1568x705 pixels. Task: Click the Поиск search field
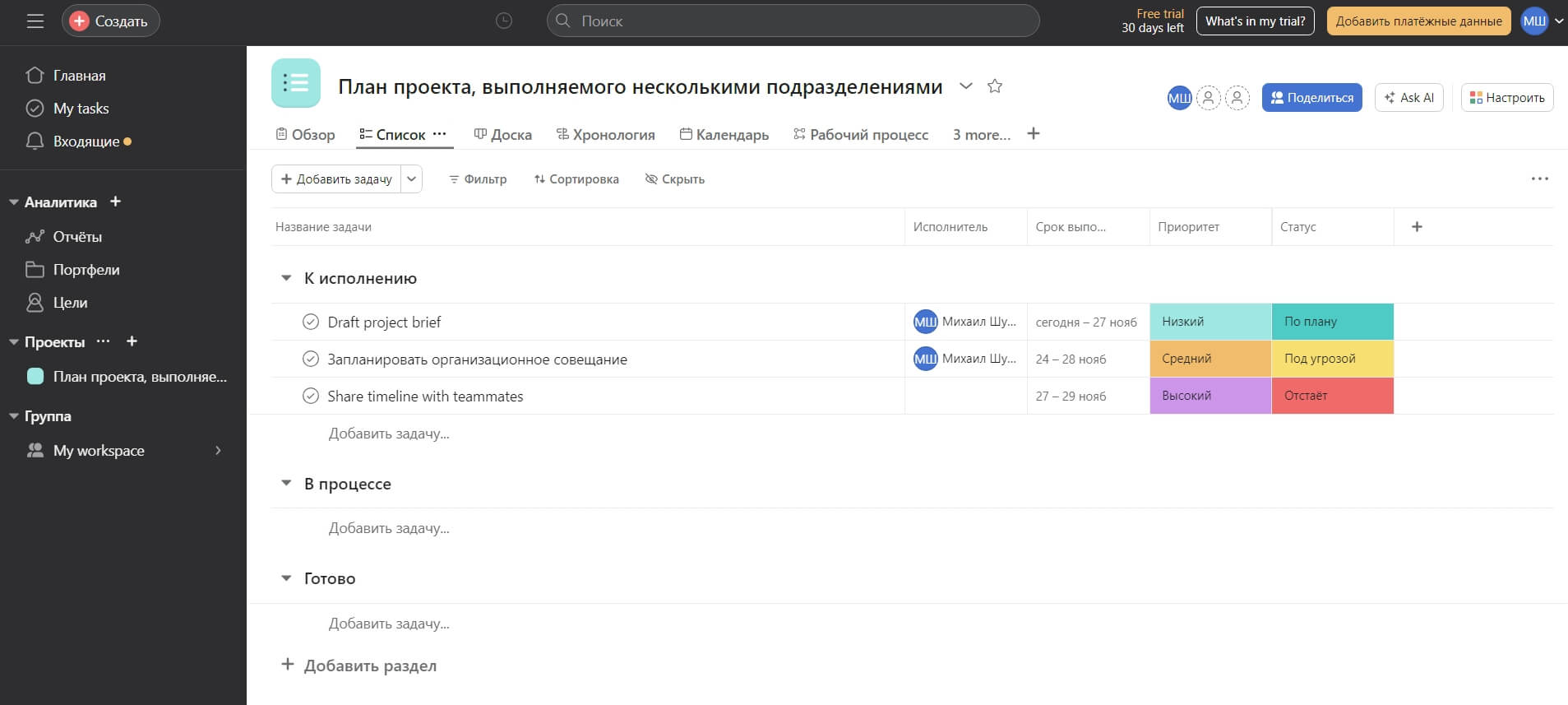(x=793, y=21)
